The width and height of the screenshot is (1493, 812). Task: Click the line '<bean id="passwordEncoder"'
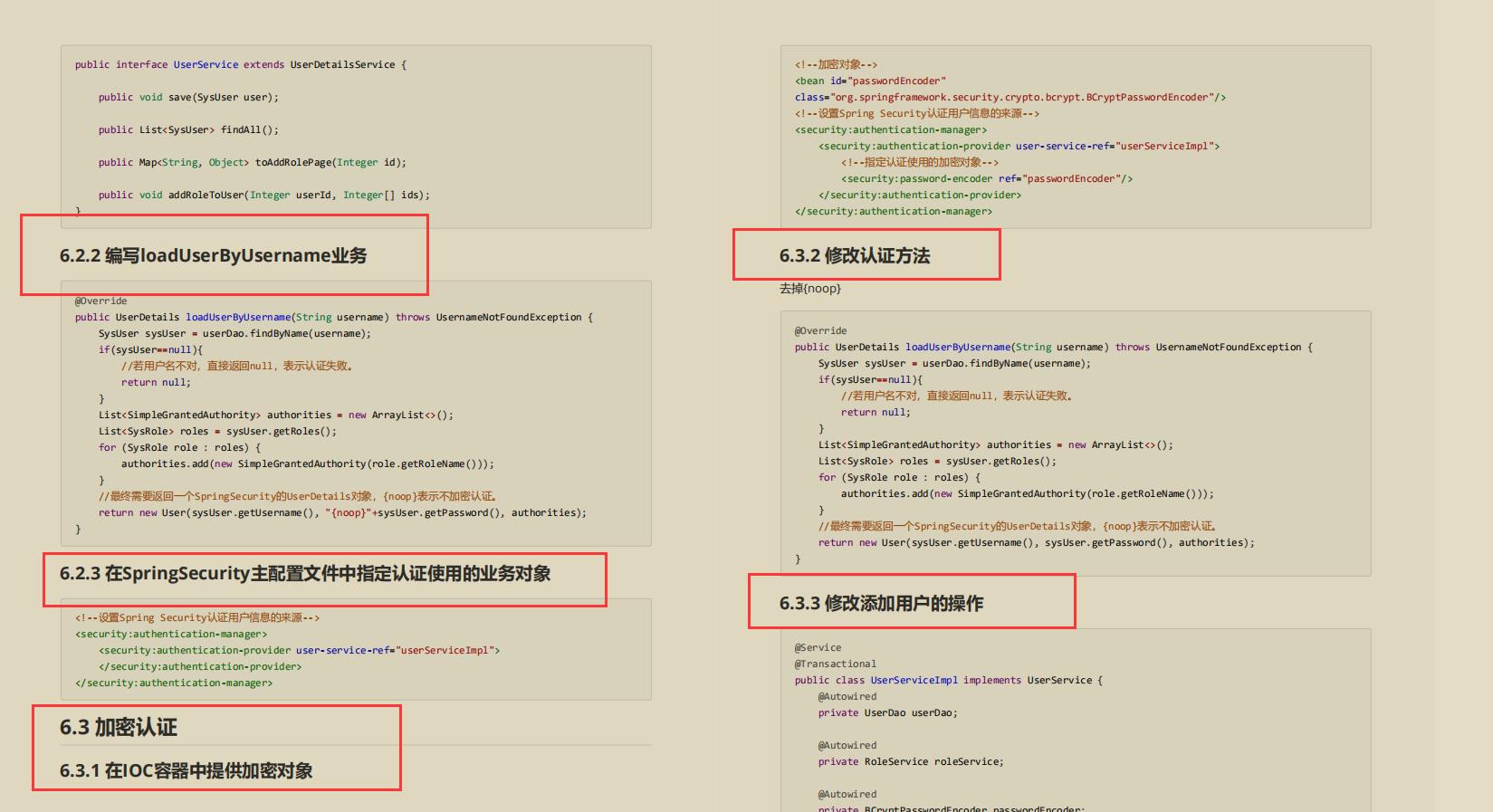870,81
